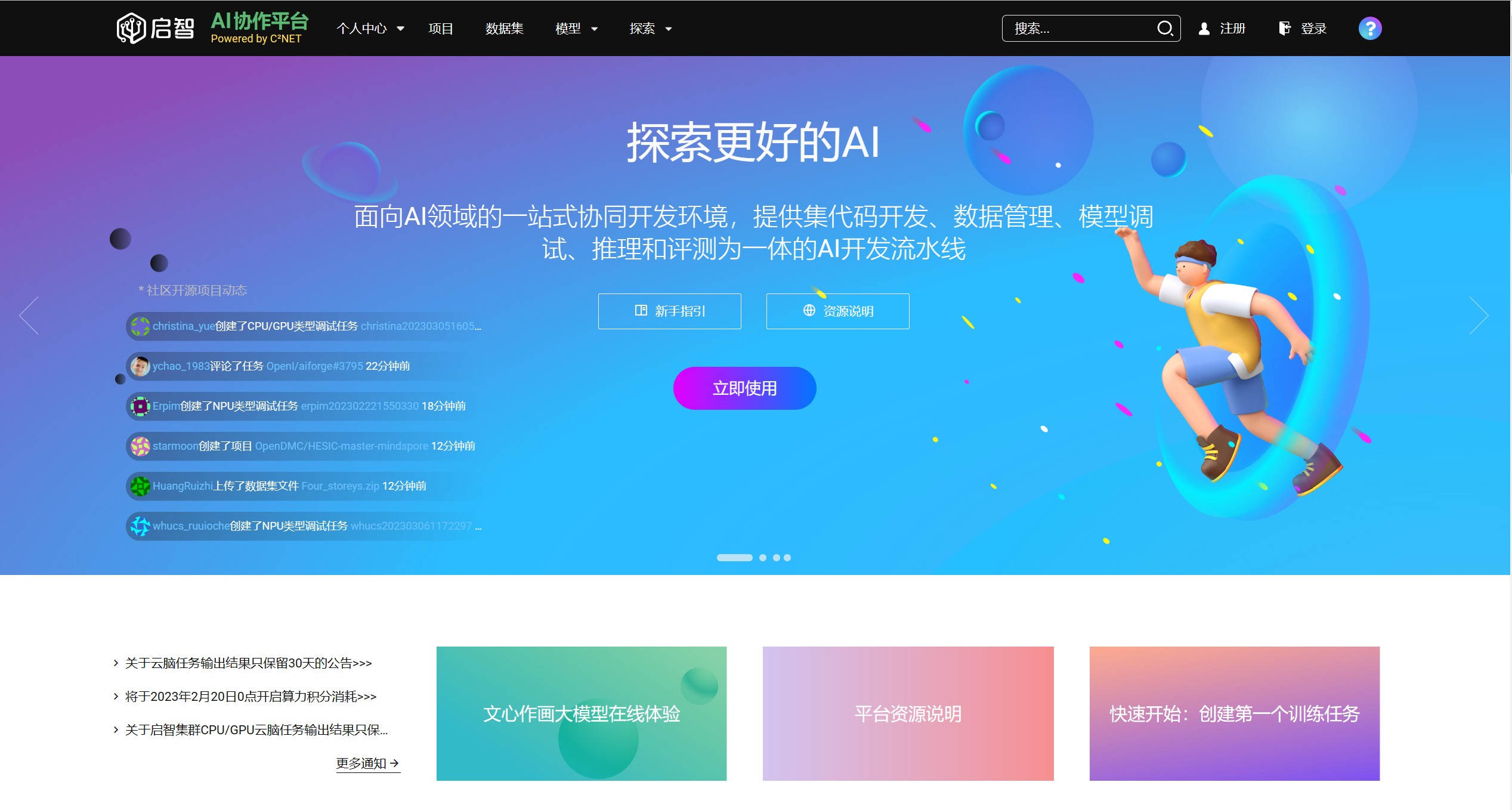1512x810 pixels.
Task: Click ychao_1983's photo avatar
Action: 140,366
